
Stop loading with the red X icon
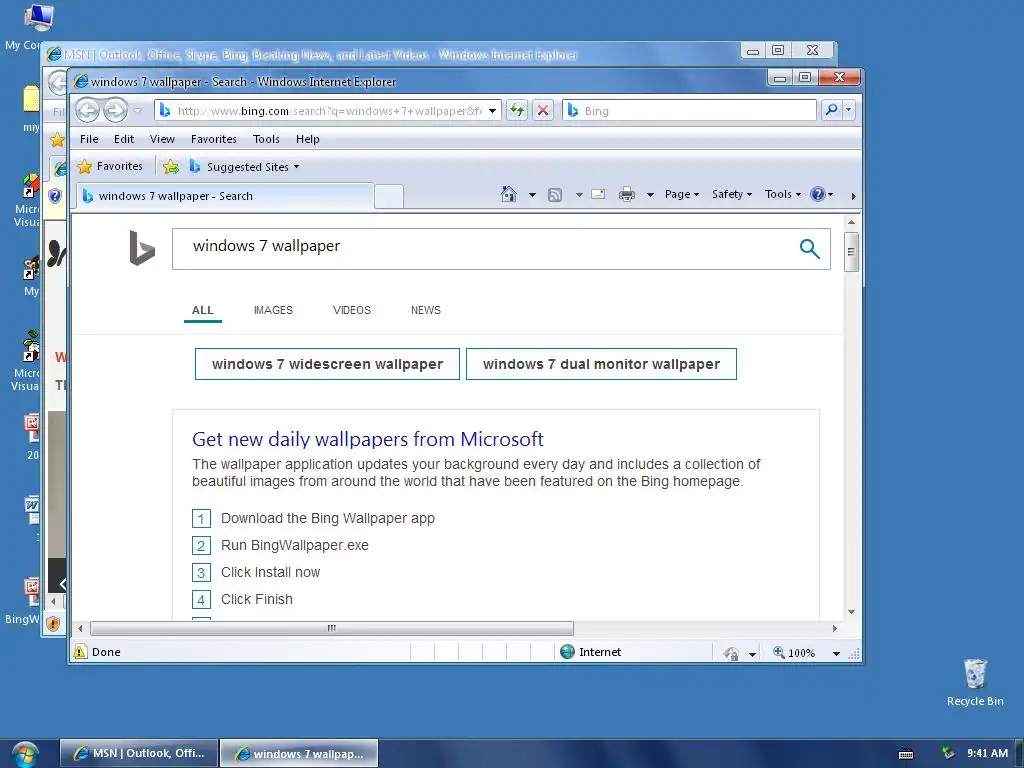[x=543, y=110]
